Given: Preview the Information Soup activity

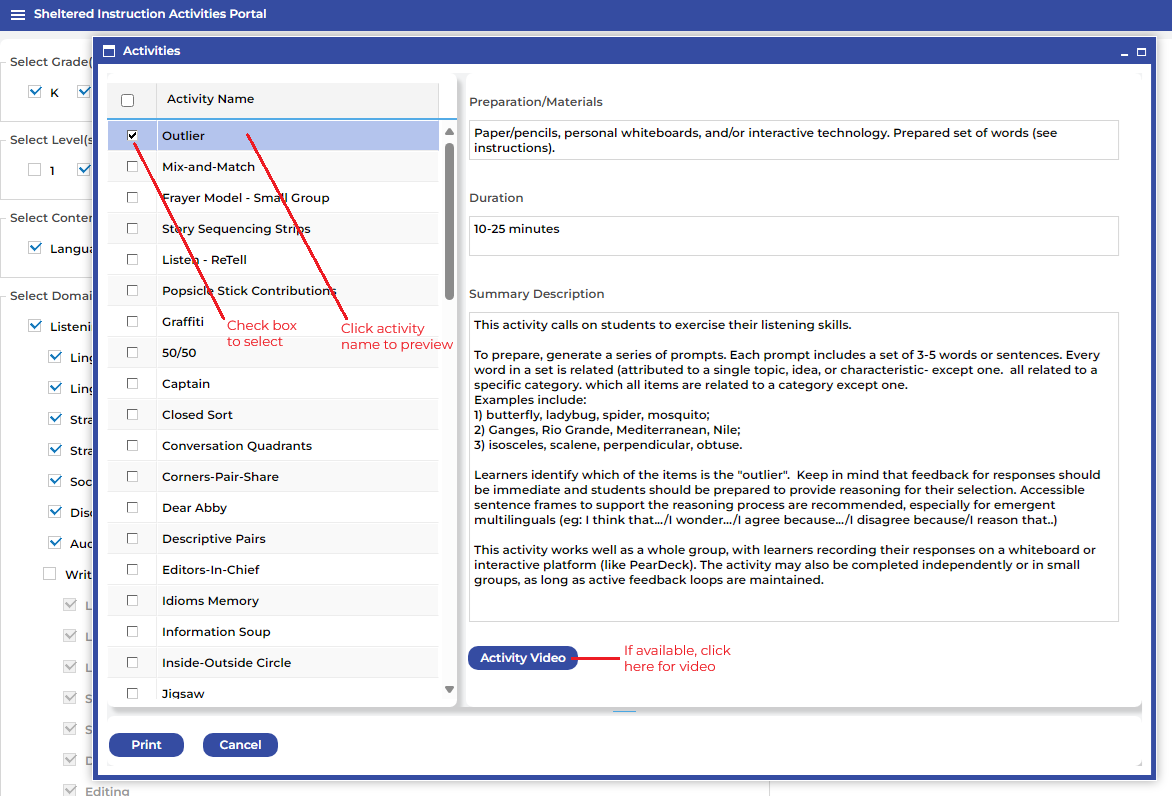Looking at the screenshot, I should 217,632.
